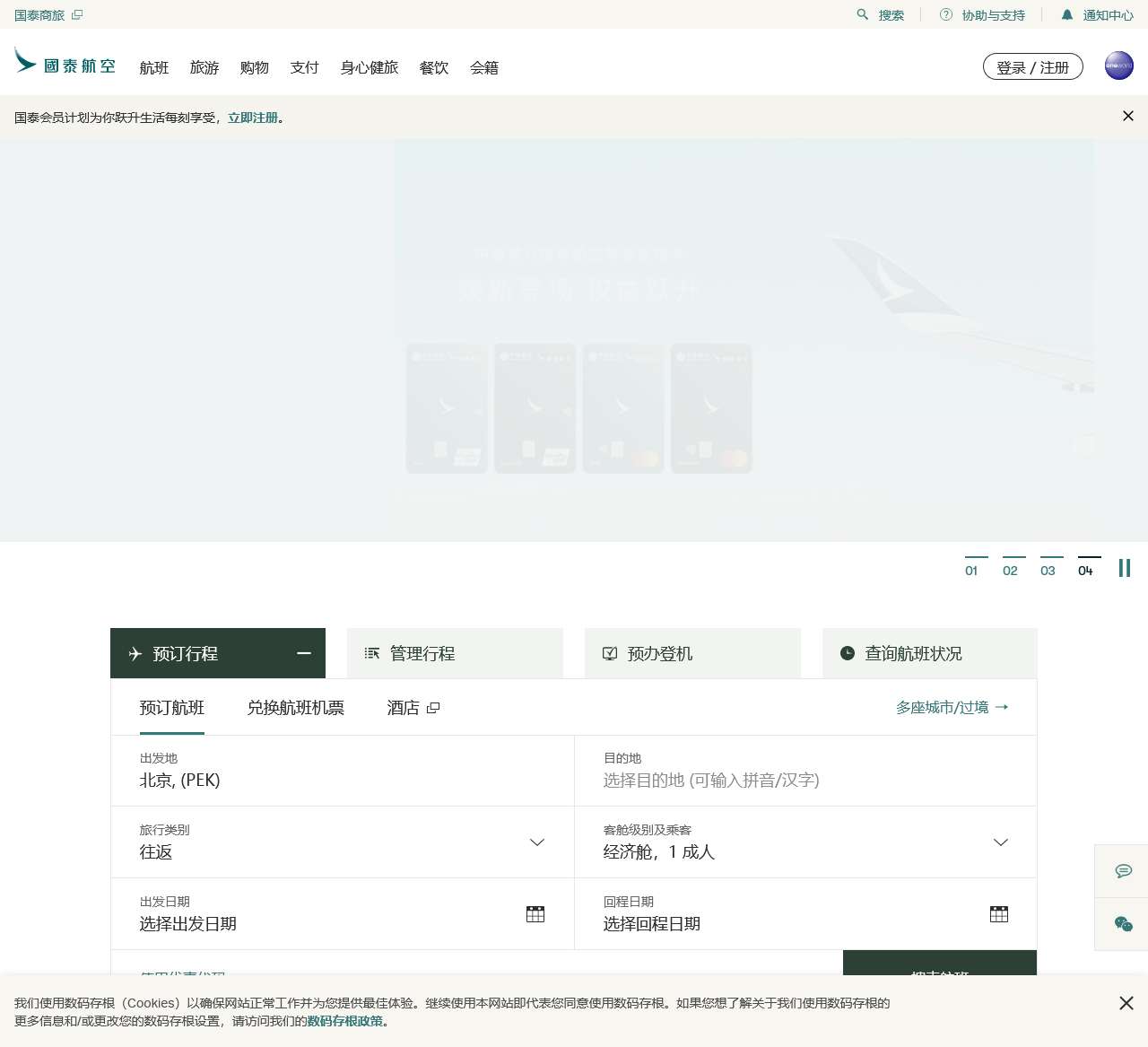Expand the cabin class and passengers dropdown
1148x1047 pixels.
point(1000,842)
